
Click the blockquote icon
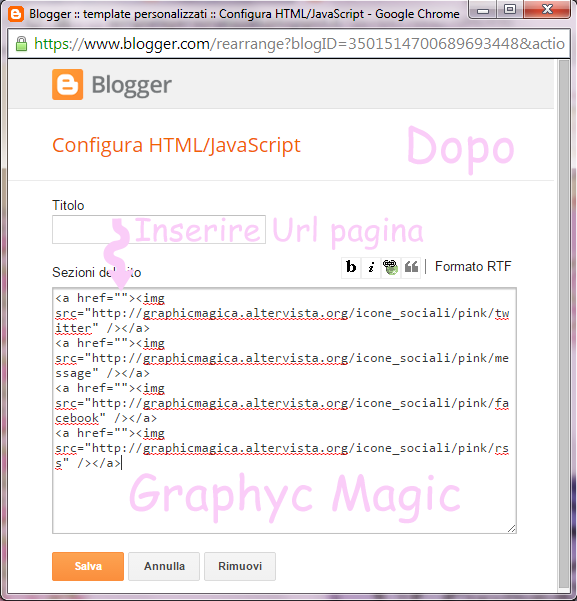(411, 267)
